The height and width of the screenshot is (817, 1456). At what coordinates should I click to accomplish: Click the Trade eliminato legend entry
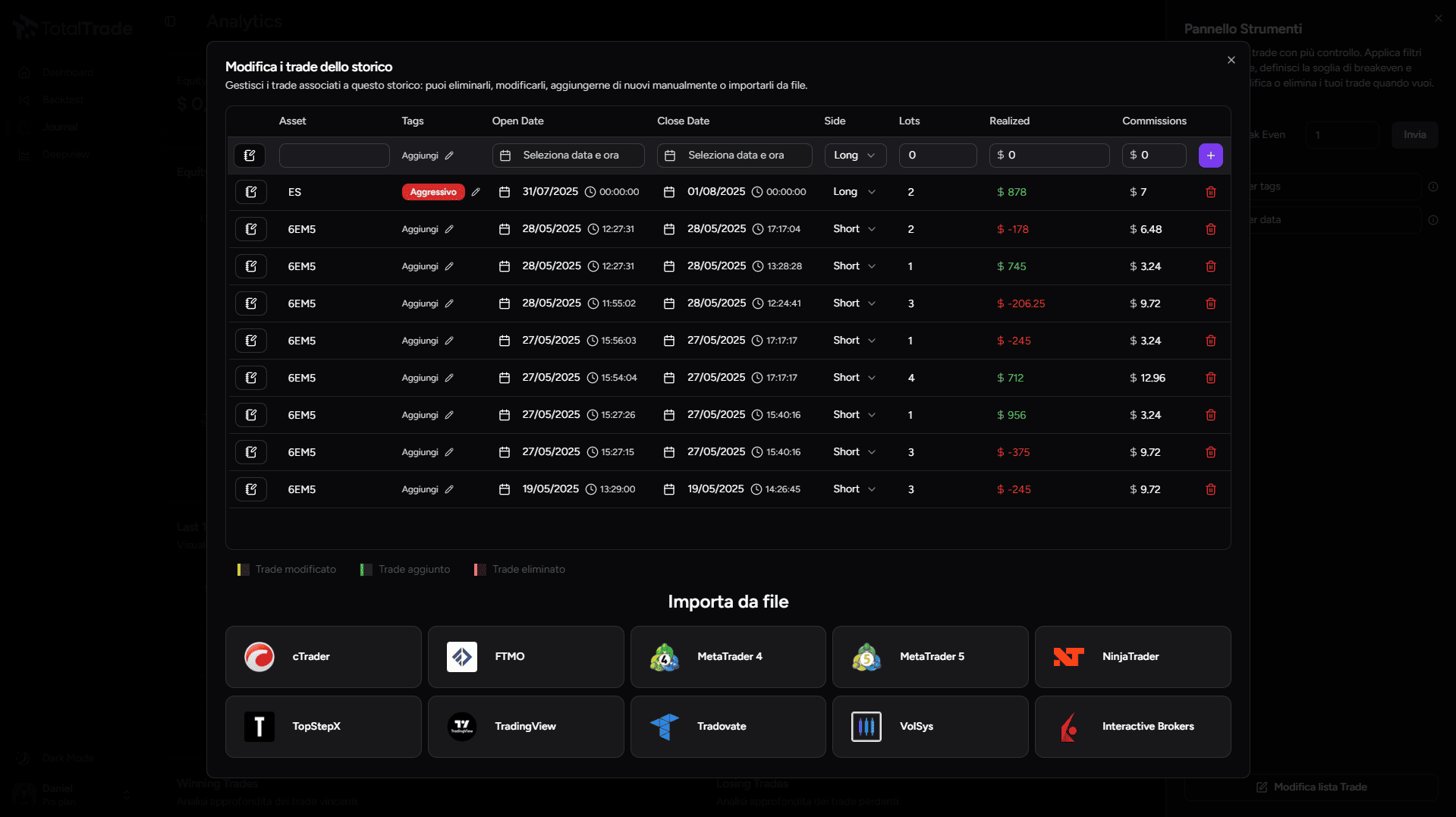pyautogui.click(x=520, y=570)
